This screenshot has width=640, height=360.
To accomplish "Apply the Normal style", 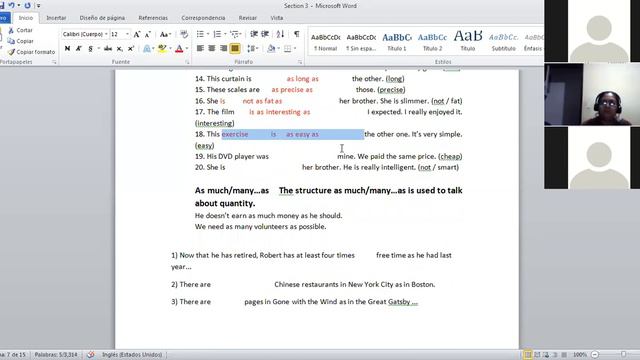I will [x=325, y=42].
